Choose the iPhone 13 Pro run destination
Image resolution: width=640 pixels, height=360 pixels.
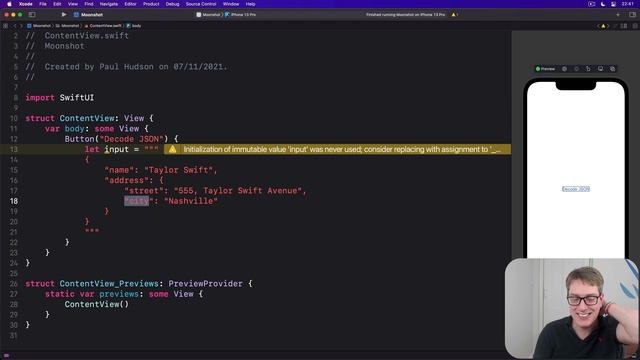pyautogui.click(x=241, y=15)
